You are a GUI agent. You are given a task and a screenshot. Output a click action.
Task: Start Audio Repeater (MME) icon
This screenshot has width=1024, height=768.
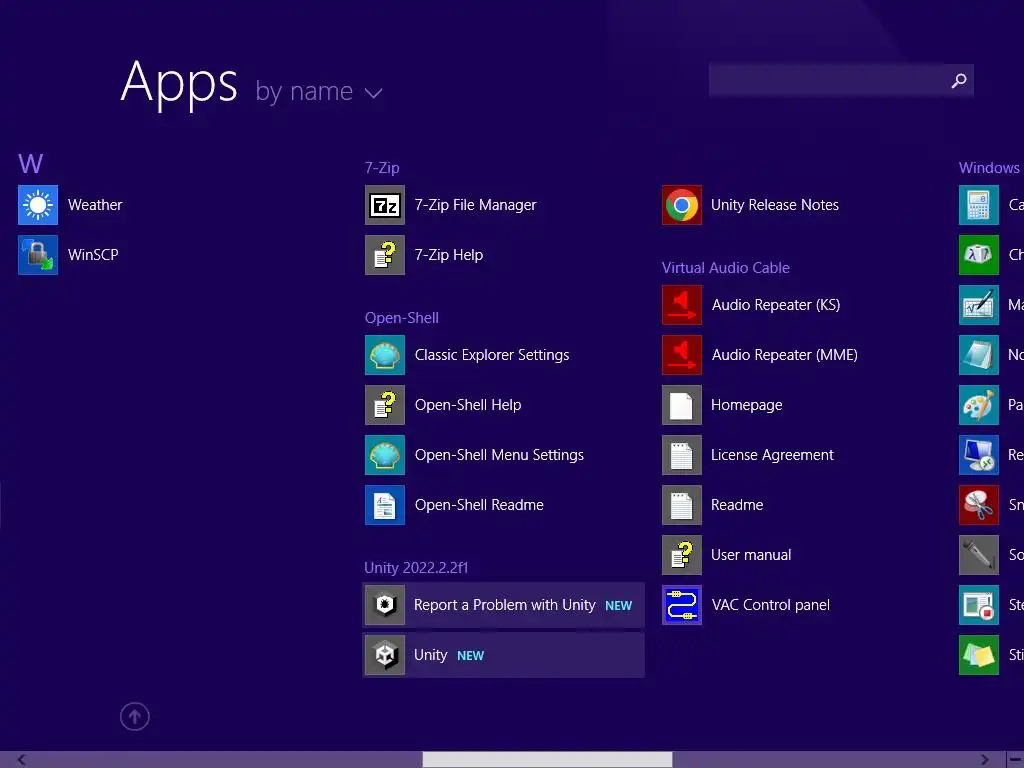point(682,355)
